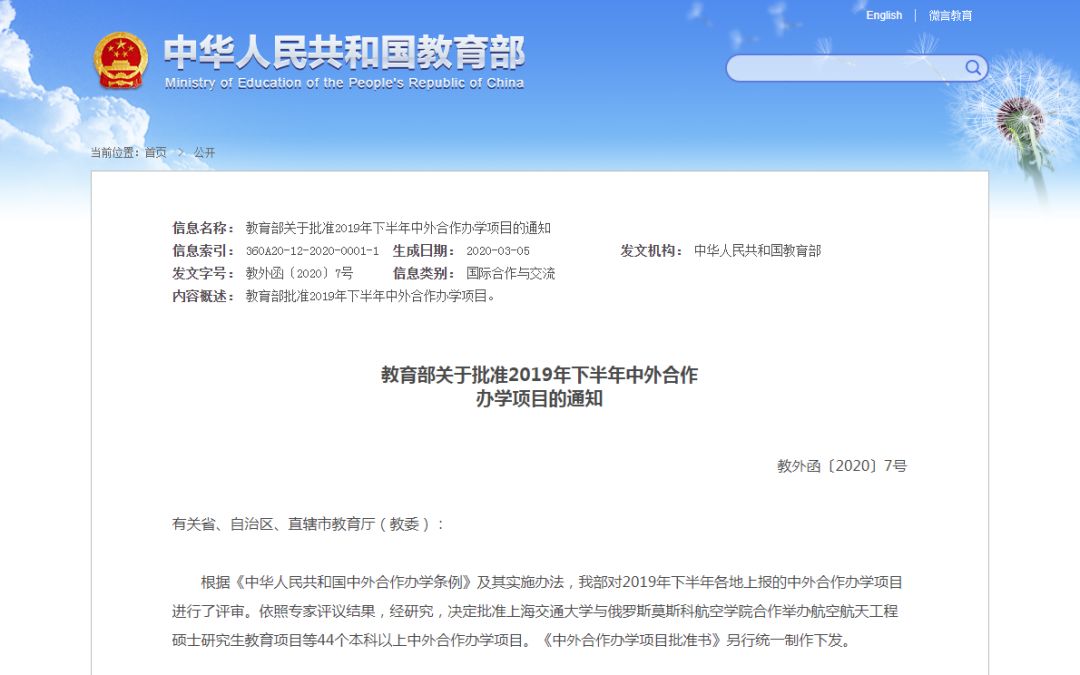Click the 信息类别 value 国际合作与交流
1080x675 pixels.
point(510,273)
